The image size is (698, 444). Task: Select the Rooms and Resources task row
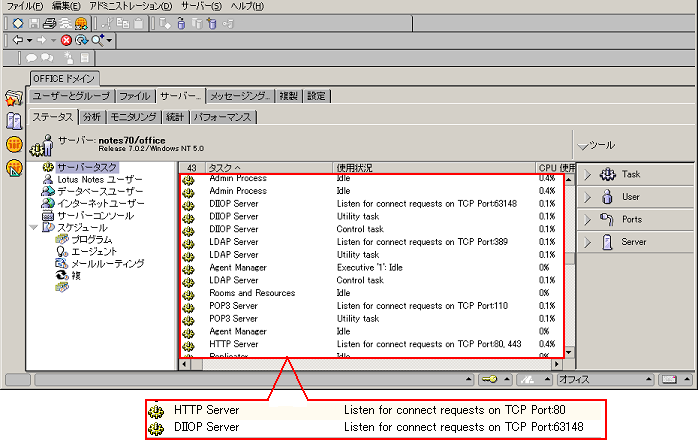pos(372,293)
